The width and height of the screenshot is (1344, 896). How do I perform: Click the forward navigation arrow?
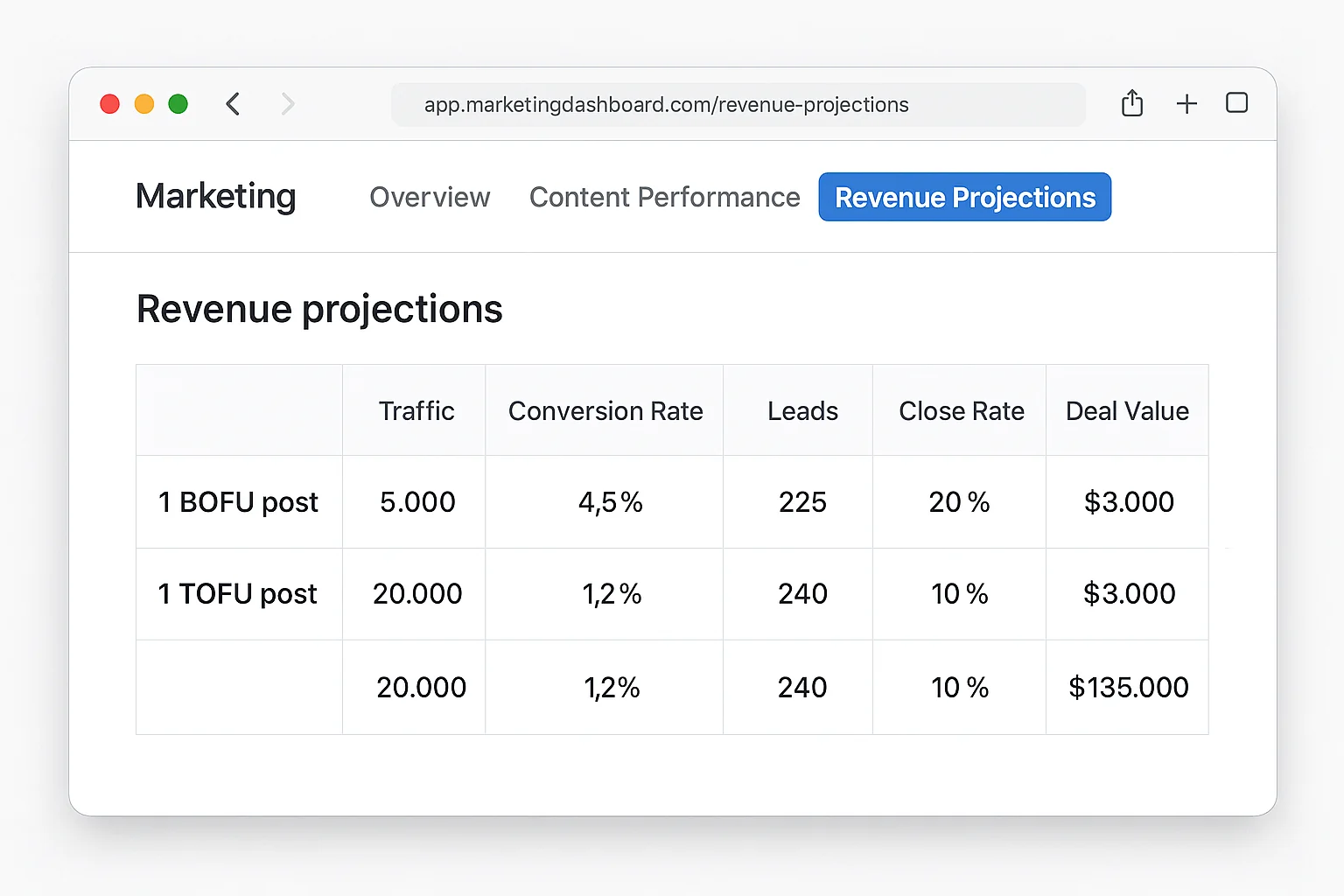point(288,103)
